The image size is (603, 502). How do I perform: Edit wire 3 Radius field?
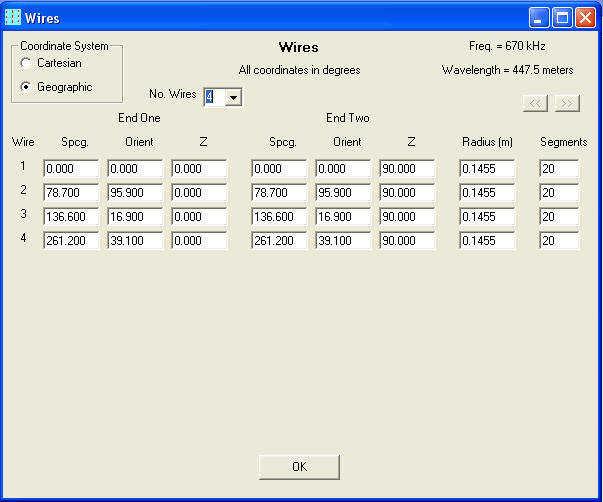point(487,217)
